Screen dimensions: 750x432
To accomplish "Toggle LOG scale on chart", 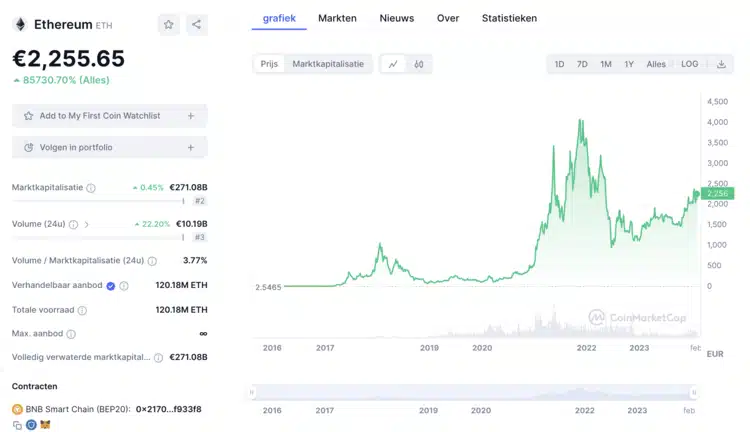I will [x=689, y=64].
